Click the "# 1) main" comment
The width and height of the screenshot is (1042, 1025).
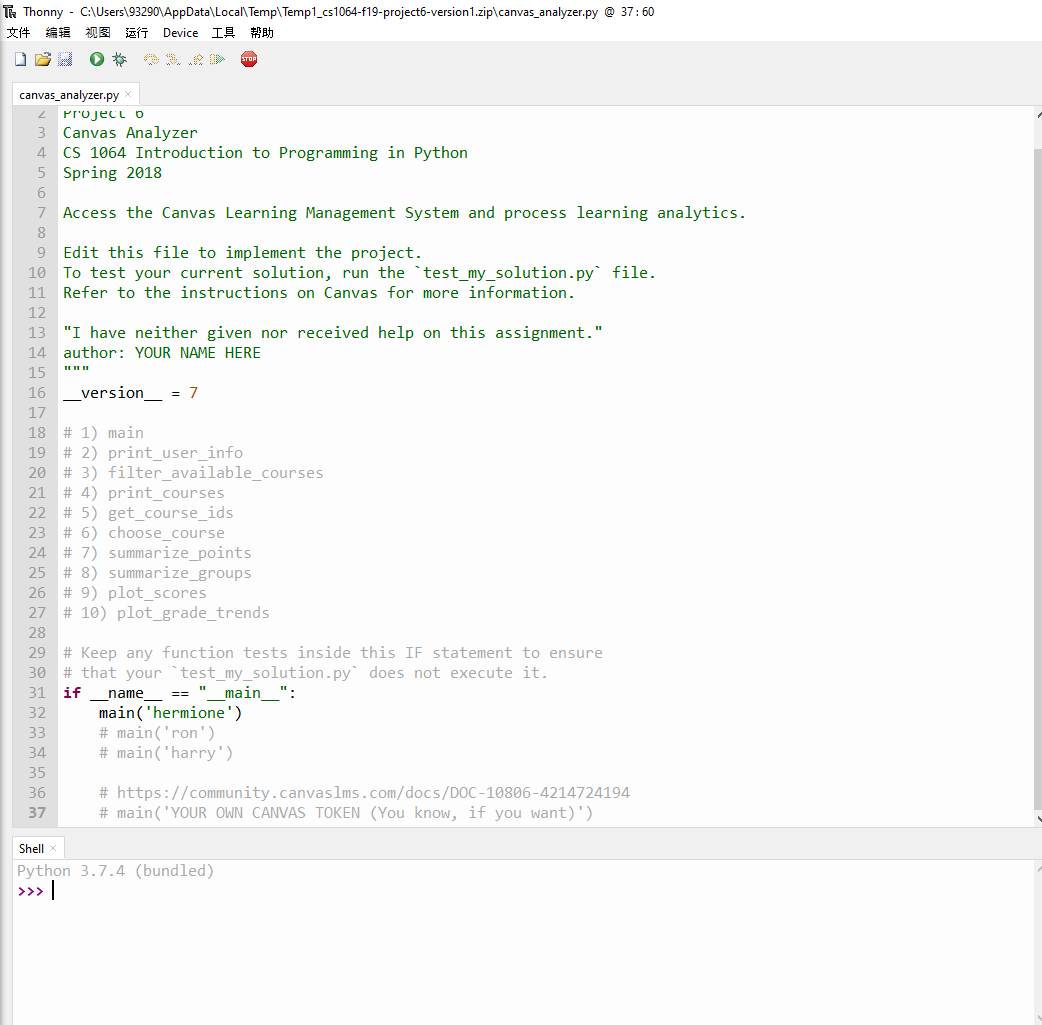[103, 433]
